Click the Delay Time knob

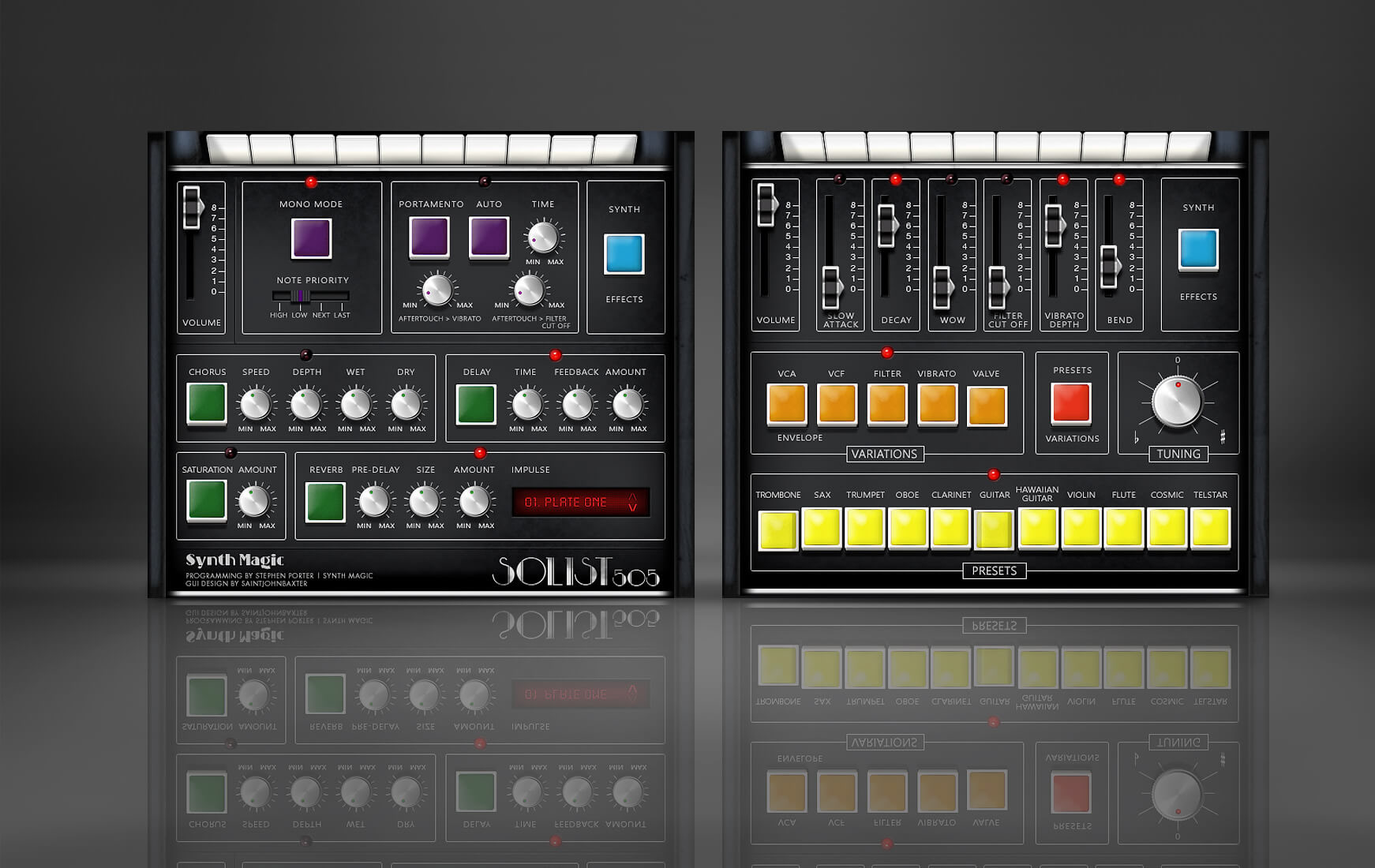[x=526, y=405]
